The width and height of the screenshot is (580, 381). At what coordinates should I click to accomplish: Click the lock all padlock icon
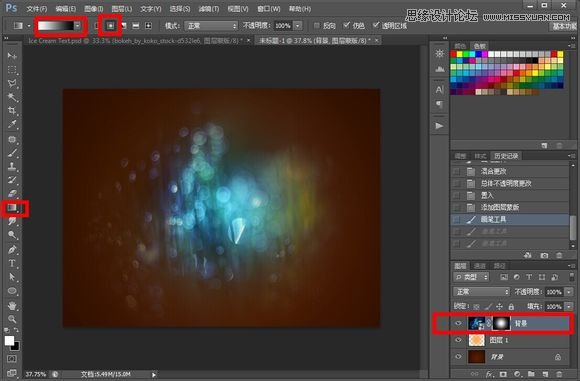point(511,306)
